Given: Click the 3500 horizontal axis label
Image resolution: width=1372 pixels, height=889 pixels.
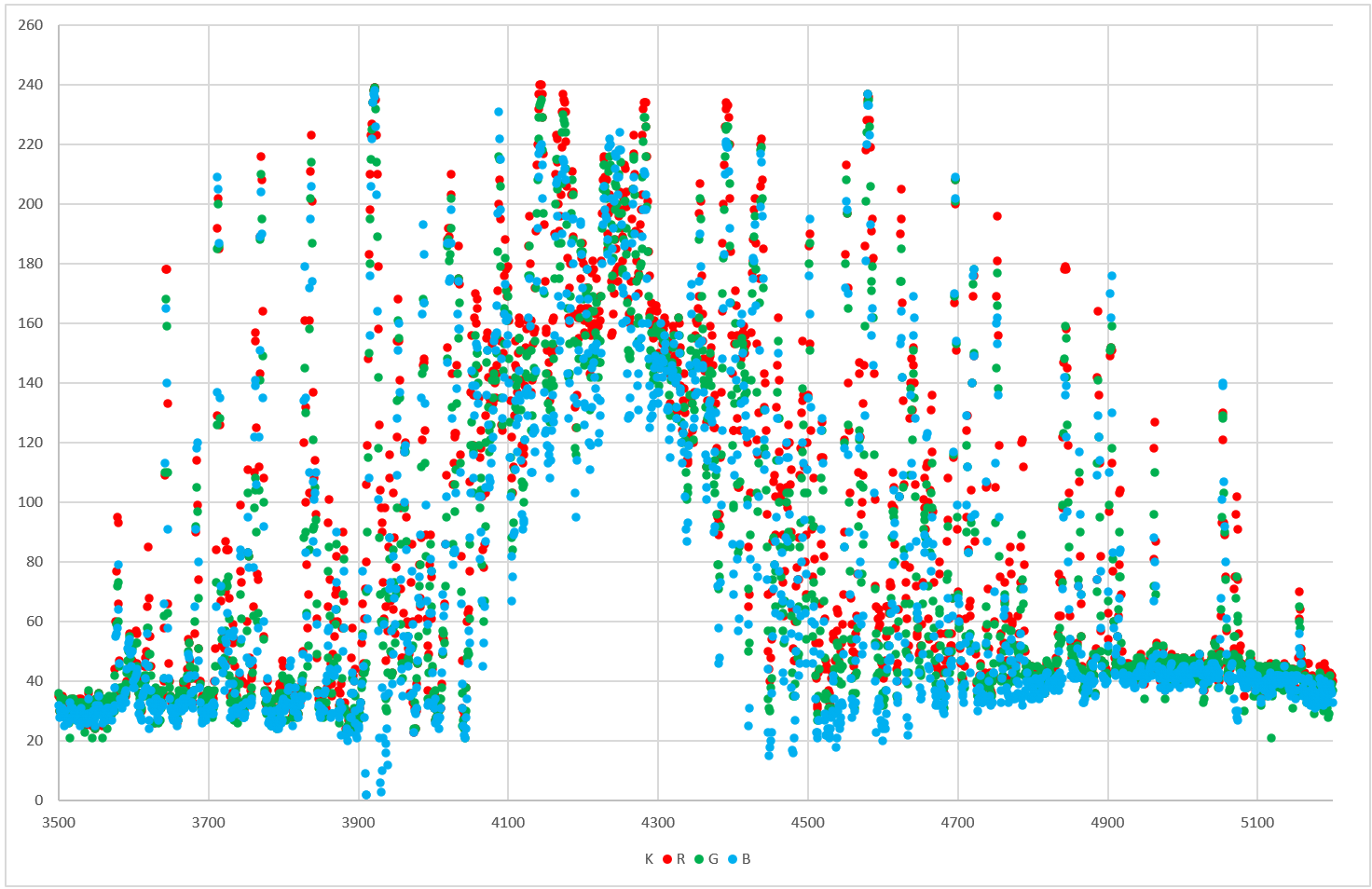Looking at the screenshot, I should (59, 822).
